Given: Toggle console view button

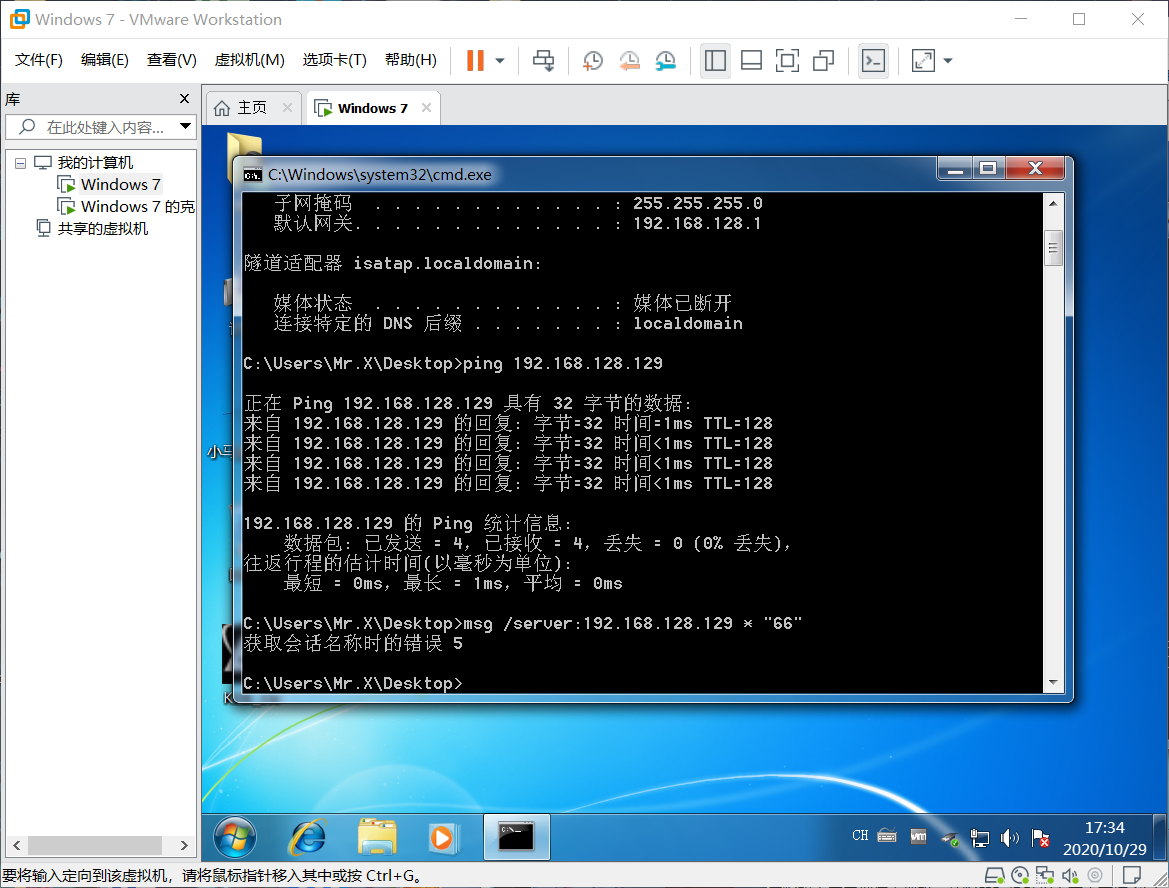Looking at the screenshot, I should pos(873,60).
